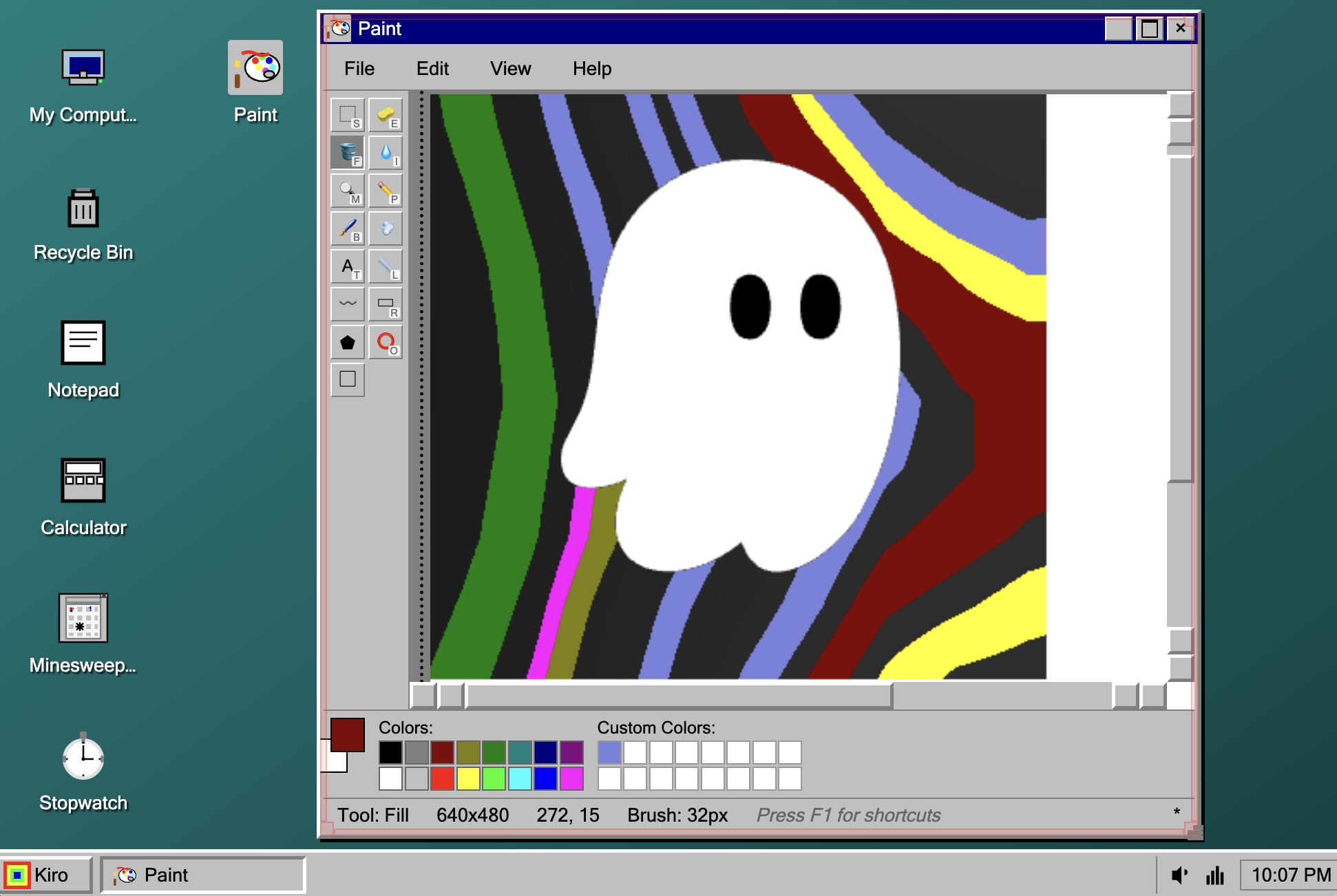Open the View menu
Viewport: 1337px width, 896px height.
click(510, 69)
